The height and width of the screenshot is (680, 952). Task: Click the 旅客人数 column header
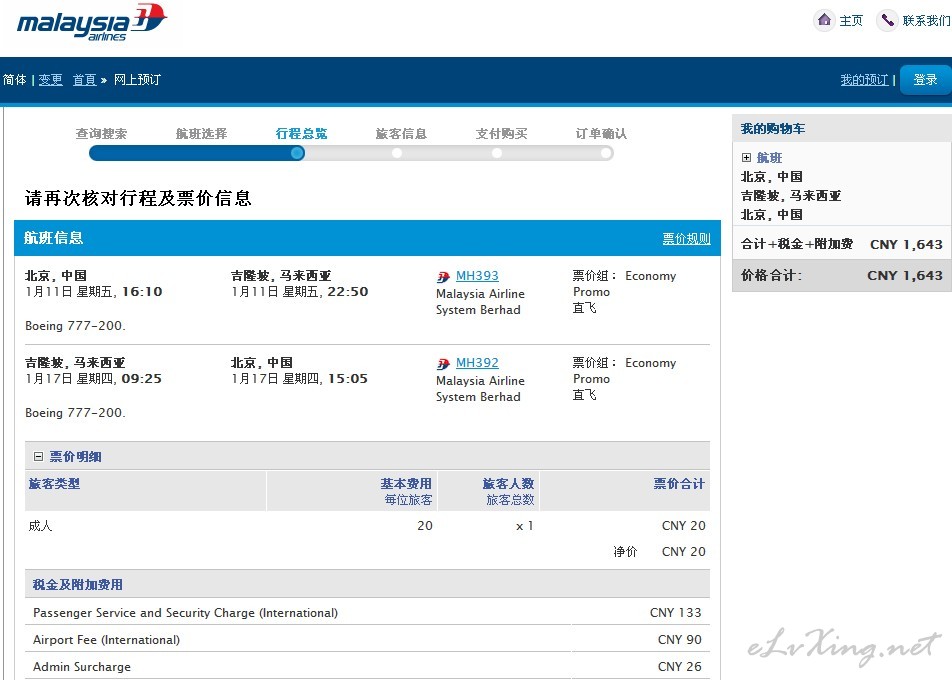[x=508, y=484]
